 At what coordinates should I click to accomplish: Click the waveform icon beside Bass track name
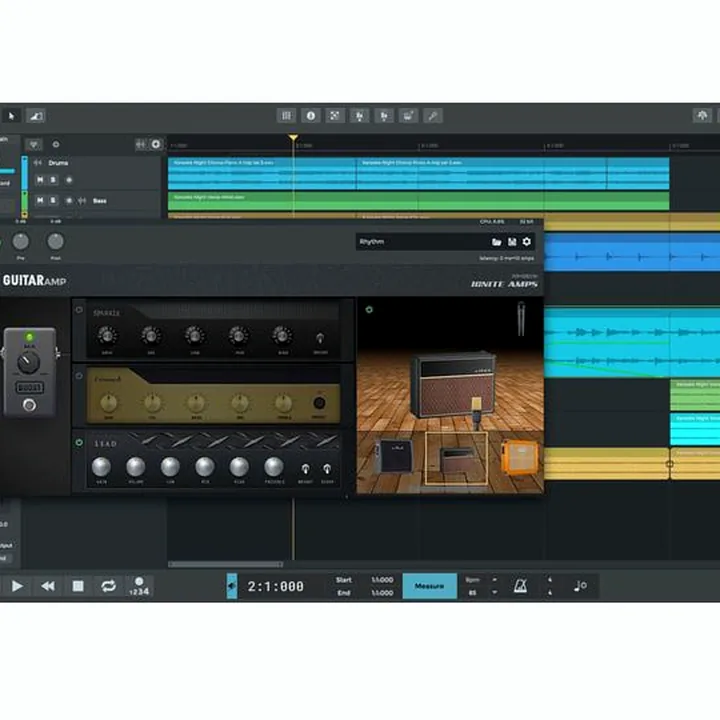pyautogui.click(x=82, y=201)
